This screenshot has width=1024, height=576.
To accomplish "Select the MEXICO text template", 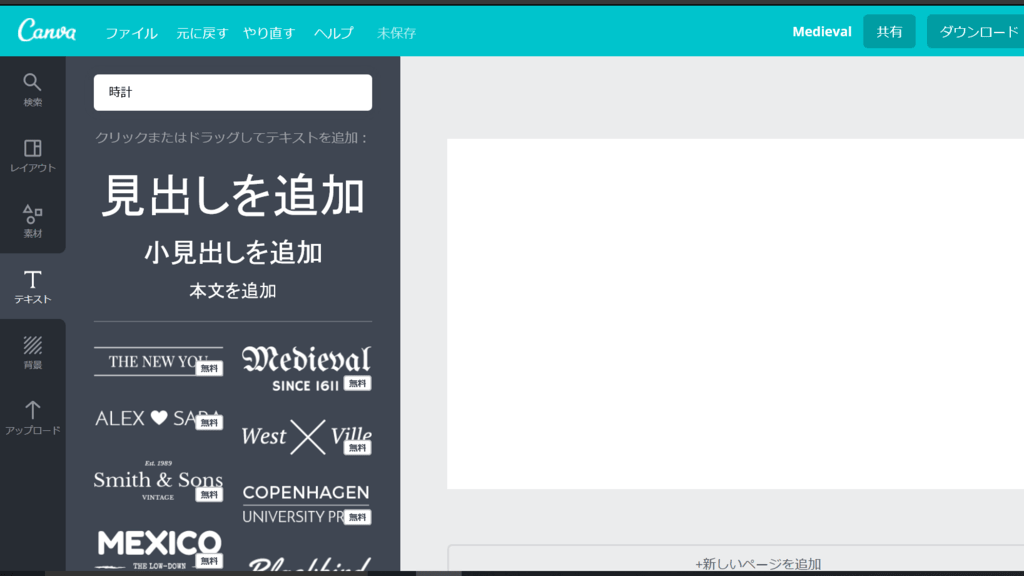I will [159, 549].
